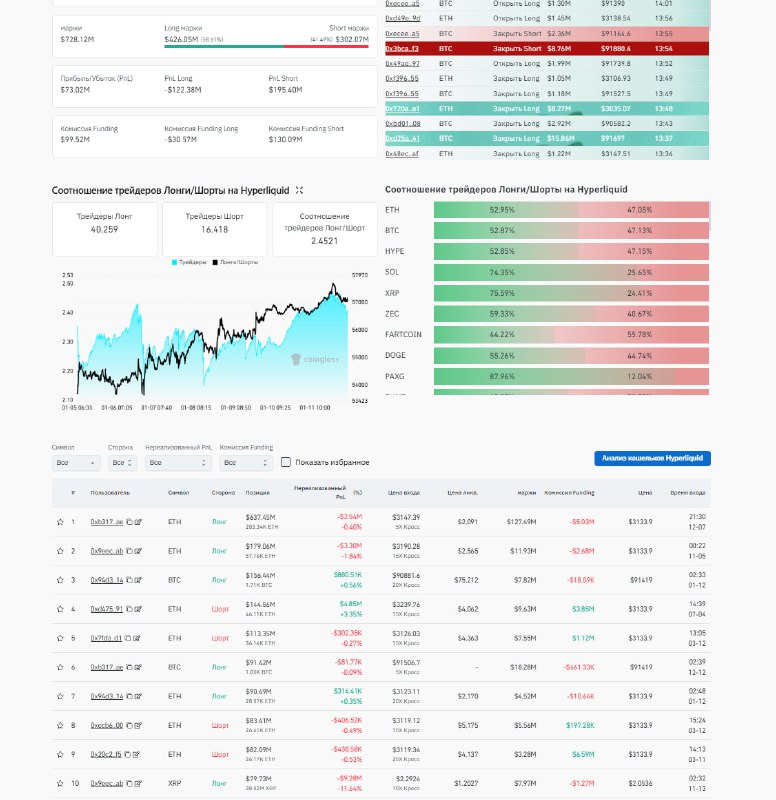
Task: Open the "Комиссия Funding" filter select
Action: (245, 463)
